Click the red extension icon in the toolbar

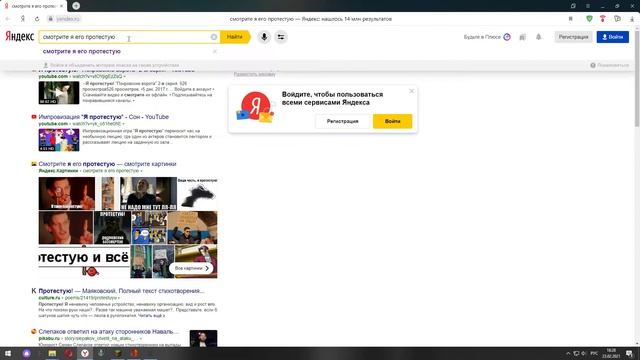click(602, 19)
